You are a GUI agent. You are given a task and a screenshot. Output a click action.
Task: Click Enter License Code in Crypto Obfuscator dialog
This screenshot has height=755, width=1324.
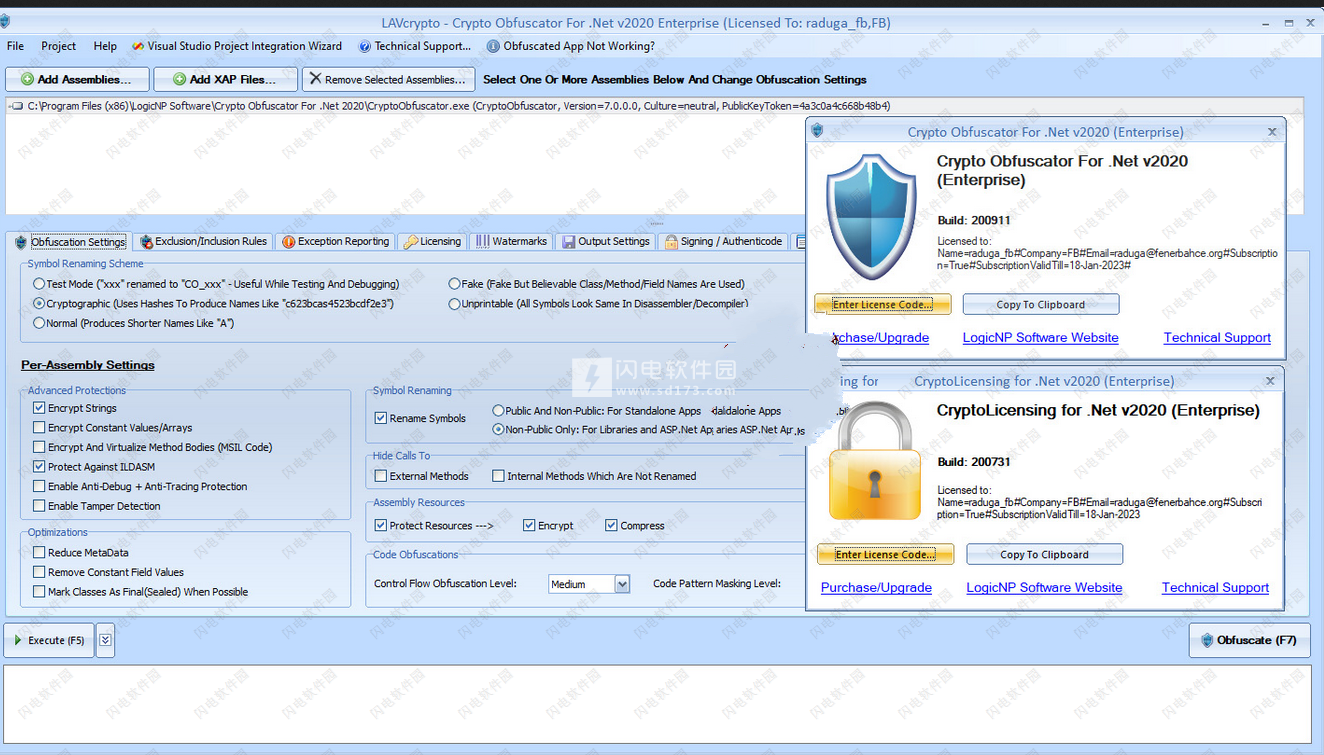pos(883,304)
